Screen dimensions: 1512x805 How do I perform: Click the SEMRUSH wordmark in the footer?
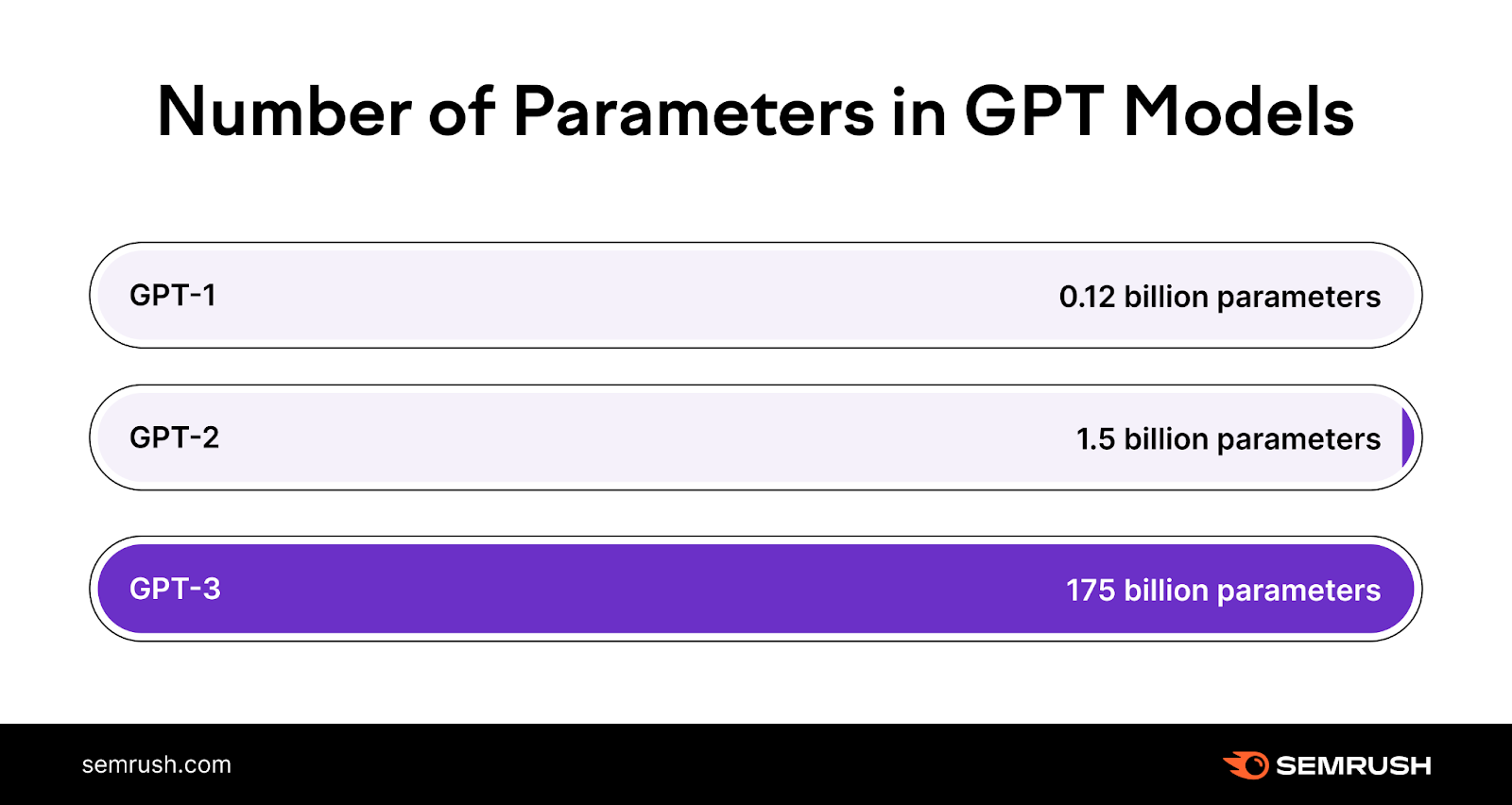click(x=1353, y=765)
